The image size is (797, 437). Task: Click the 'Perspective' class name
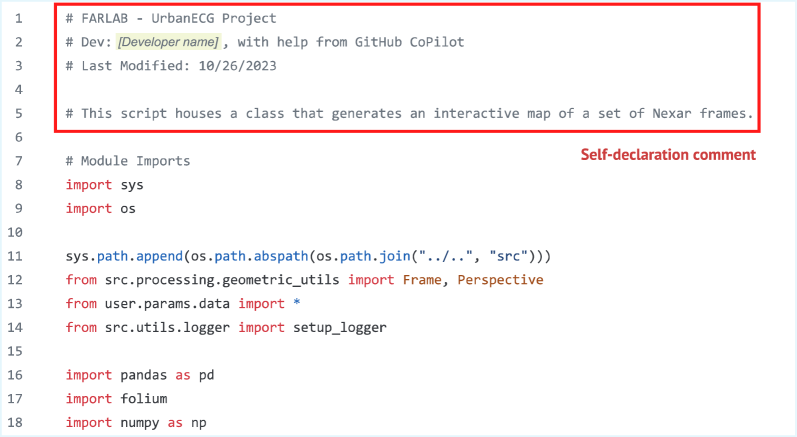(500, 280)
